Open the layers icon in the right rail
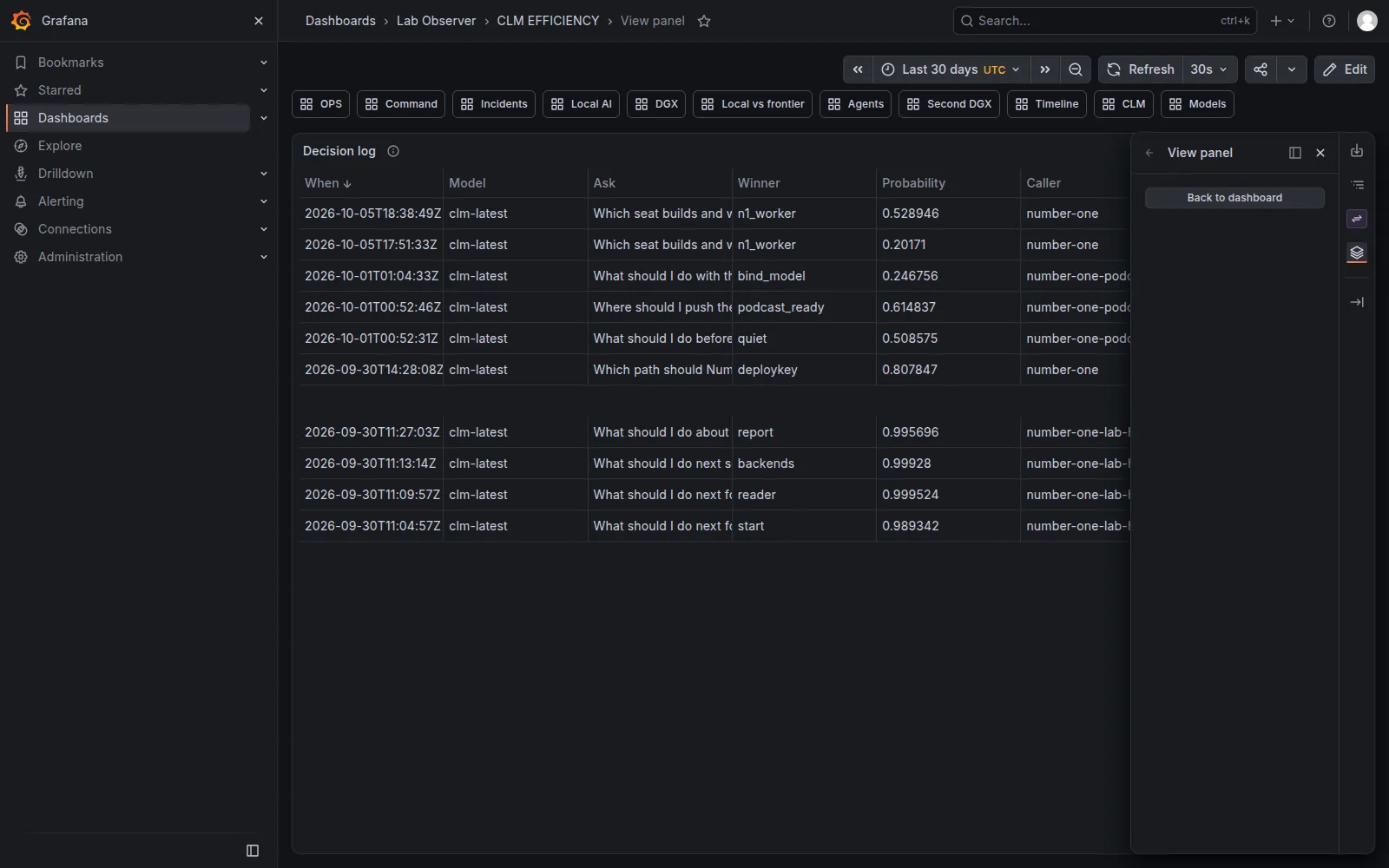 [x=1357, y=253]
